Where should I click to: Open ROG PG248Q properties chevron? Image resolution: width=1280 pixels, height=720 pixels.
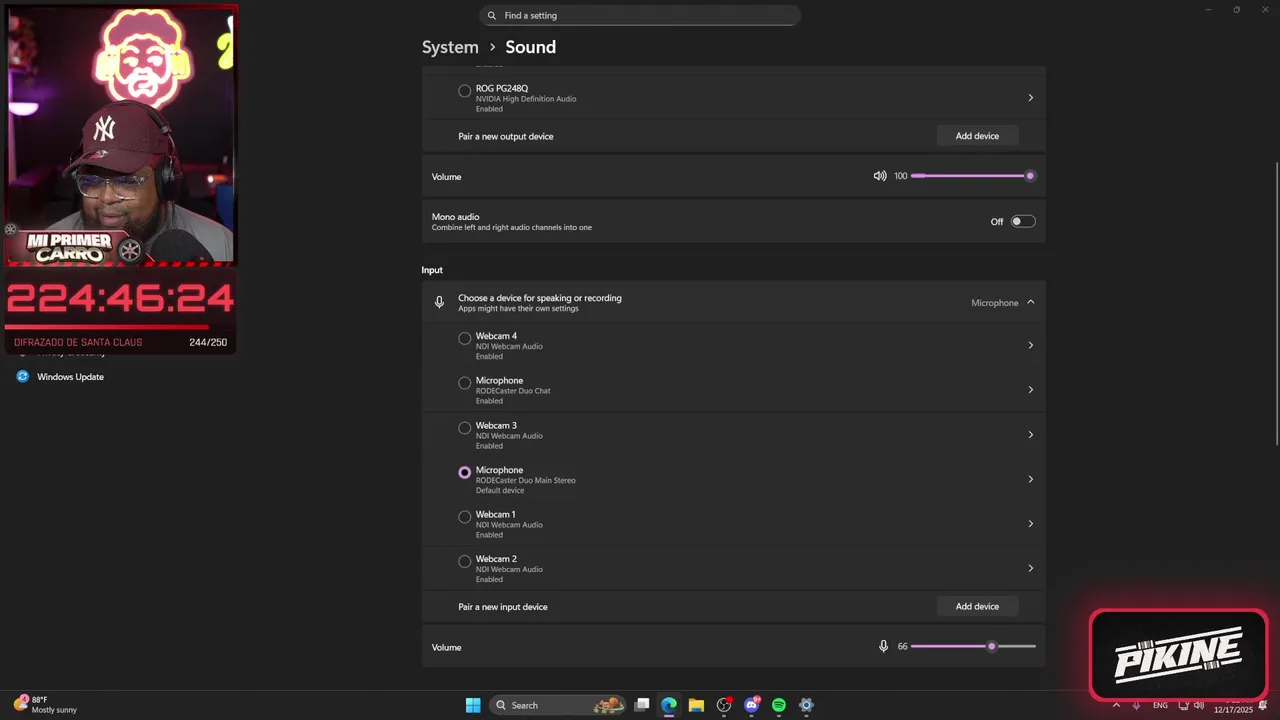[x=1030, y=98]
